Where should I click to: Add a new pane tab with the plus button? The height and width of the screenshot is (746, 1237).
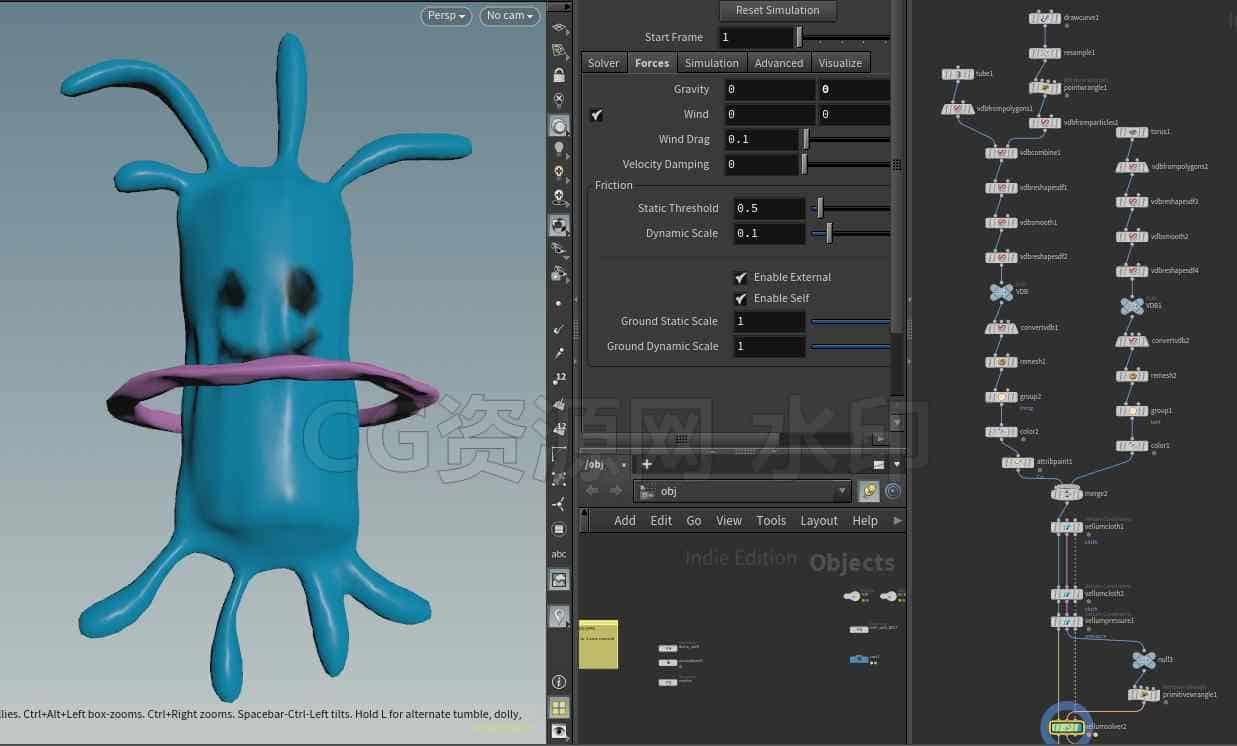click(647, 464)
